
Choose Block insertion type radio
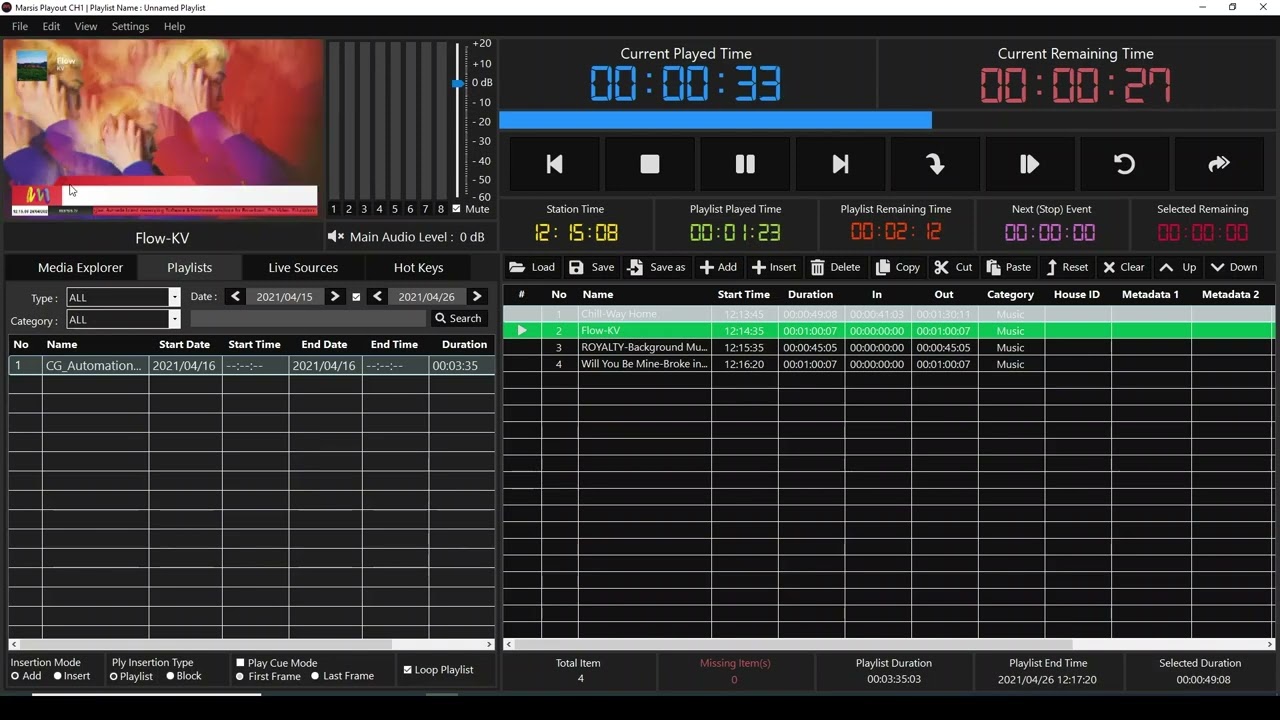point(170,676)
